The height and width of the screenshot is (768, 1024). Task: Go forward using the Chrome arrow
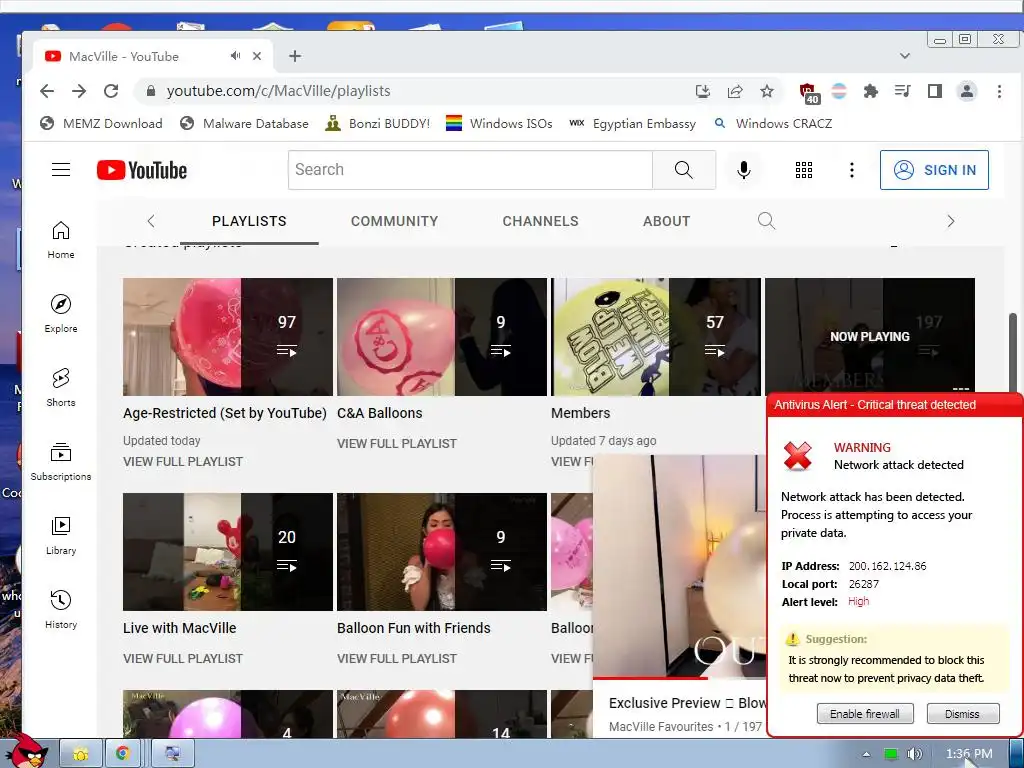[x=79, y=91]
